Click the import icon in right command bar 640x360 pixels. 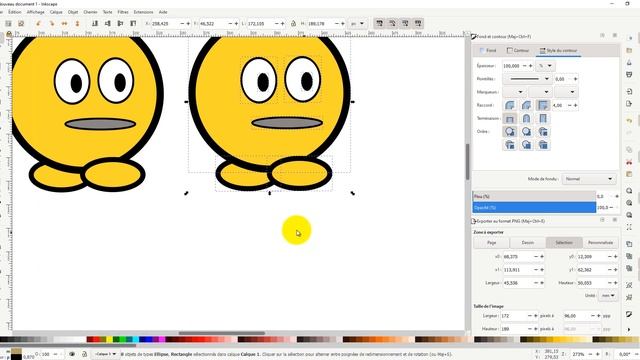pyautogui.click(x=629, y=91)
